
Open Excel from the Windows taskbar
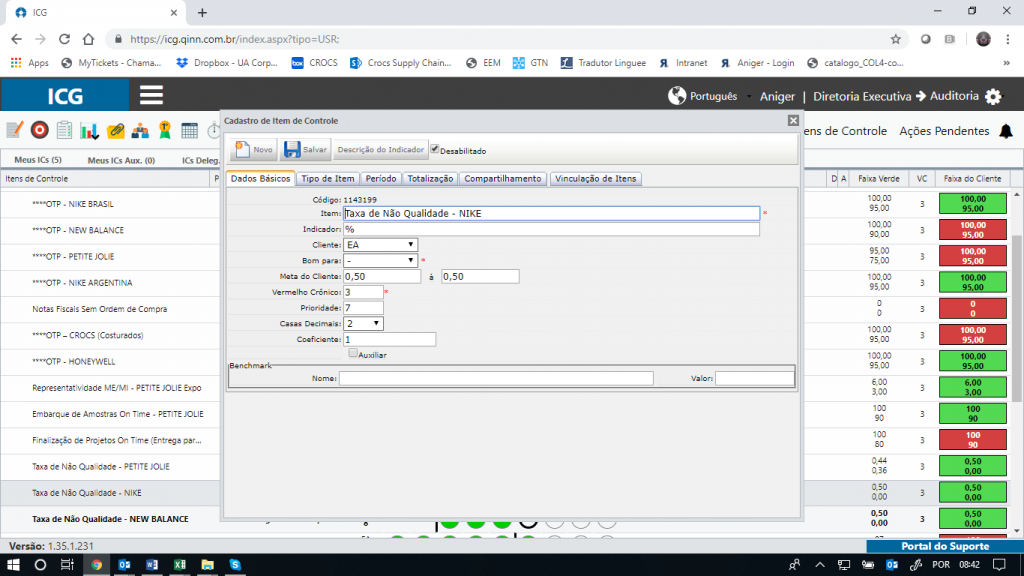click(180, 564)
